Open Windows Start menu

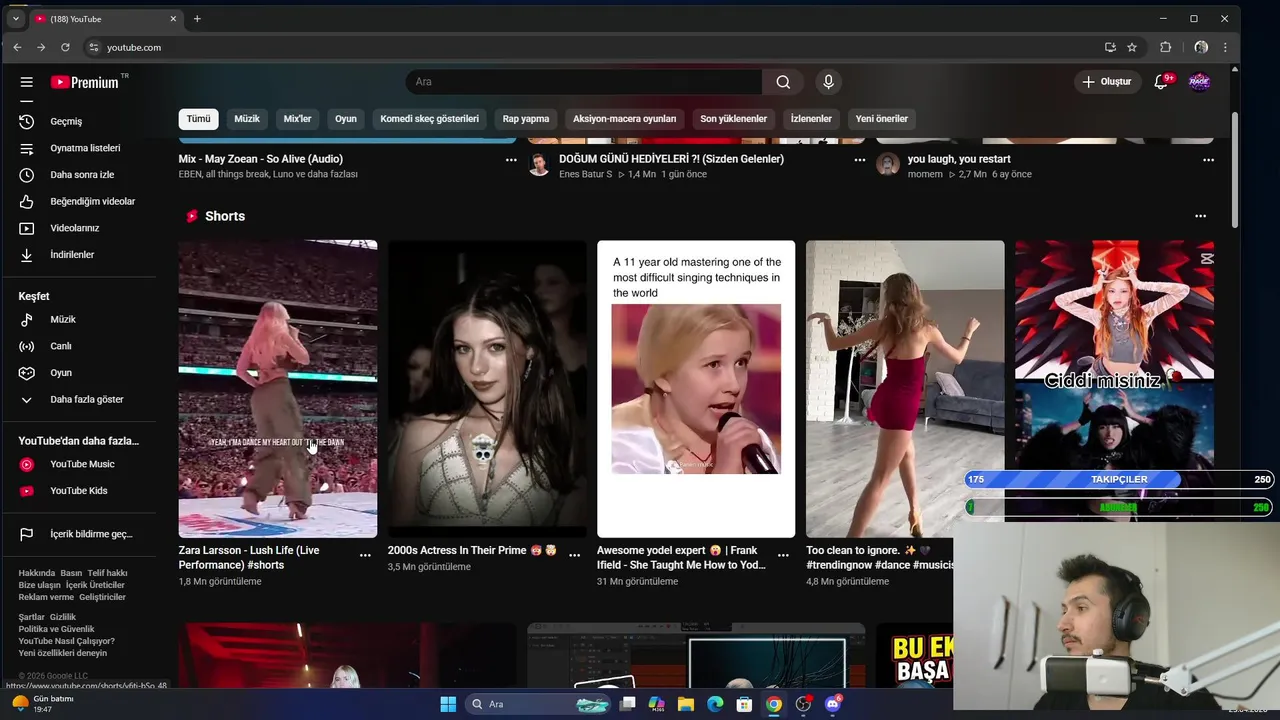pos(448,704)
